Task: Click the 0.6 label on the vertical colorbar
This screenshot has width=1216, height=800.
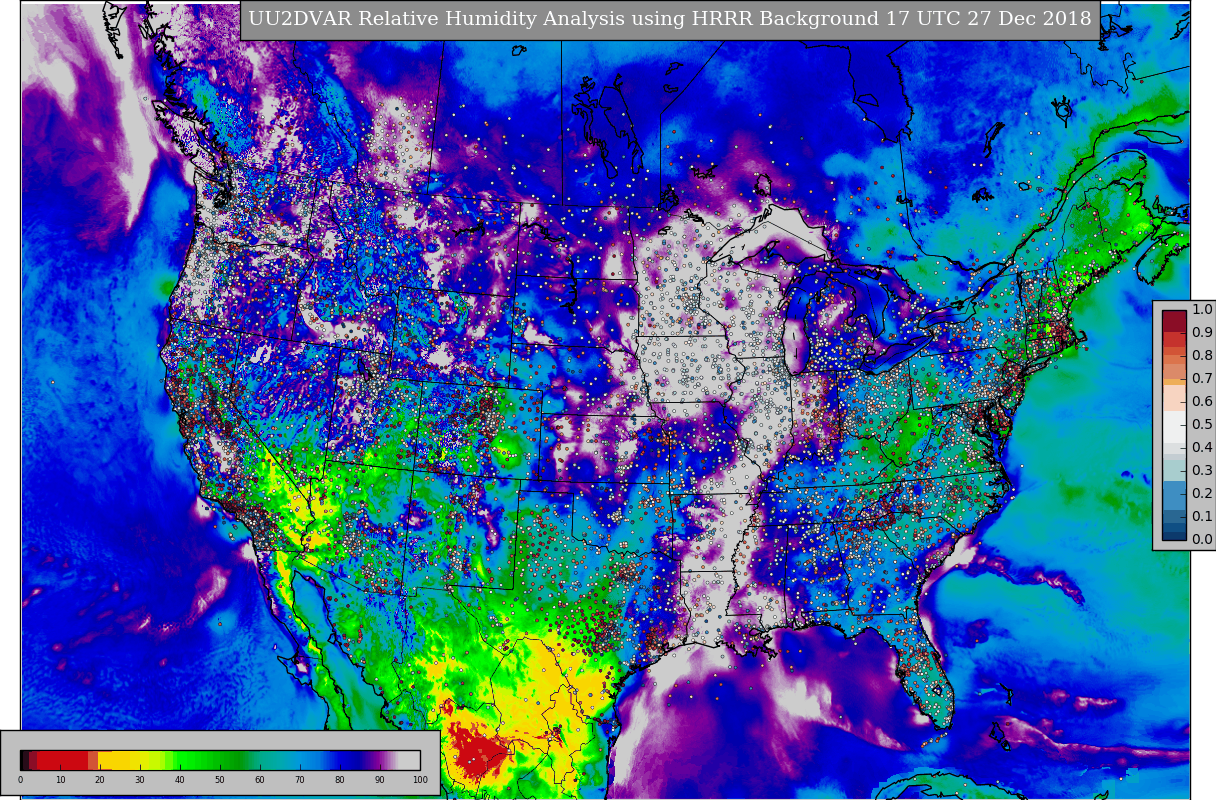Action: coord(1202,401)
